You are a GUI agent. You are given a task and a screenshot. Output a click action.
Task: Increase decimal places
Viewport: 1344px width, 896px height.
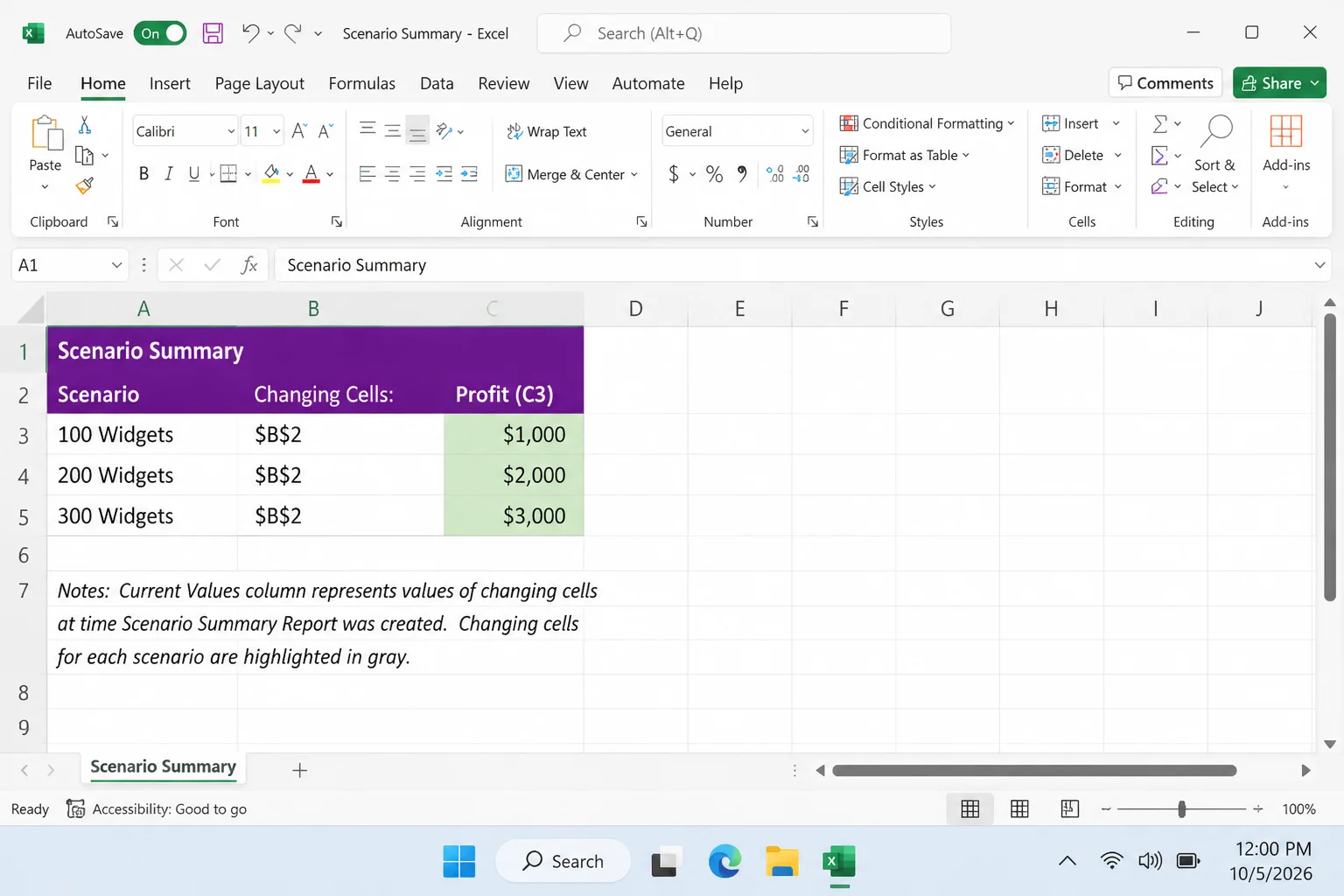(x=775, y=174)
